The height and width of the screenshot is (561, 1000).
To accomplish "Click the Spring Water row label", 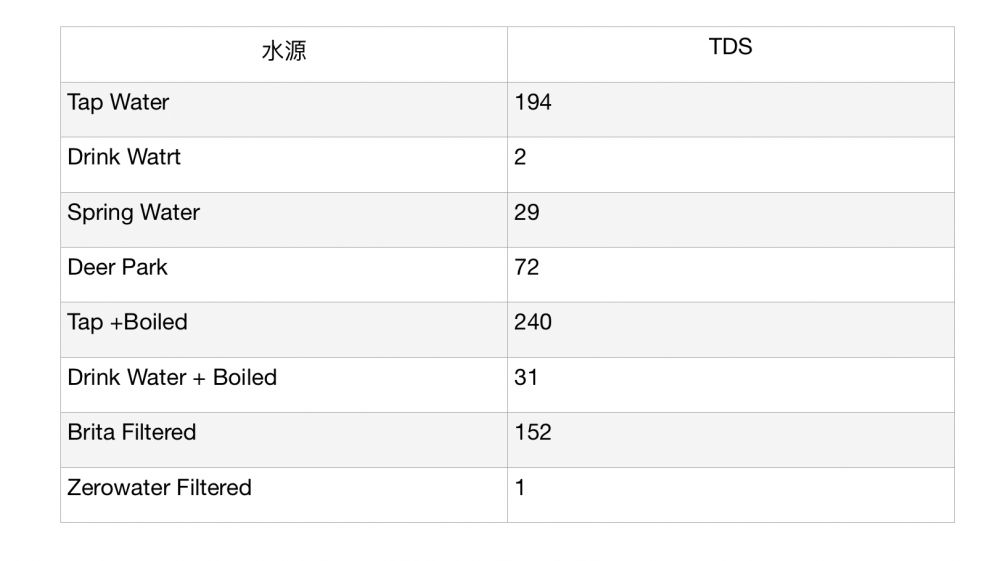I will (x=133, y=213).
